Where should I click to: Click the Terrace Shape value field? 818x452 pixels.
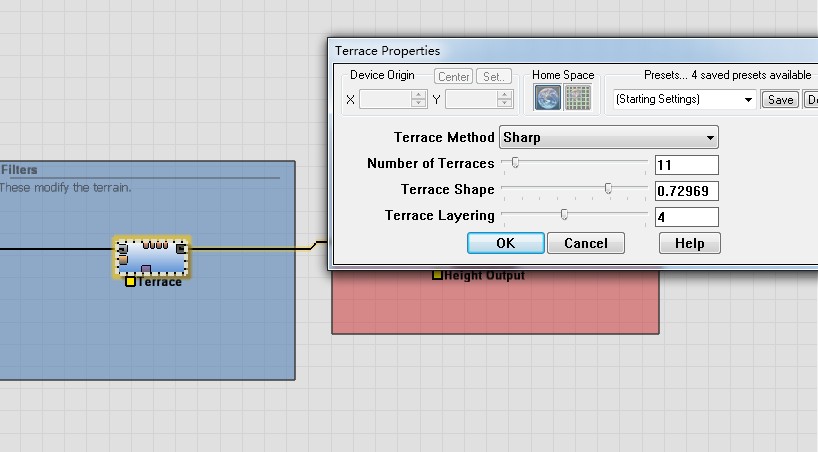(687, 191)
